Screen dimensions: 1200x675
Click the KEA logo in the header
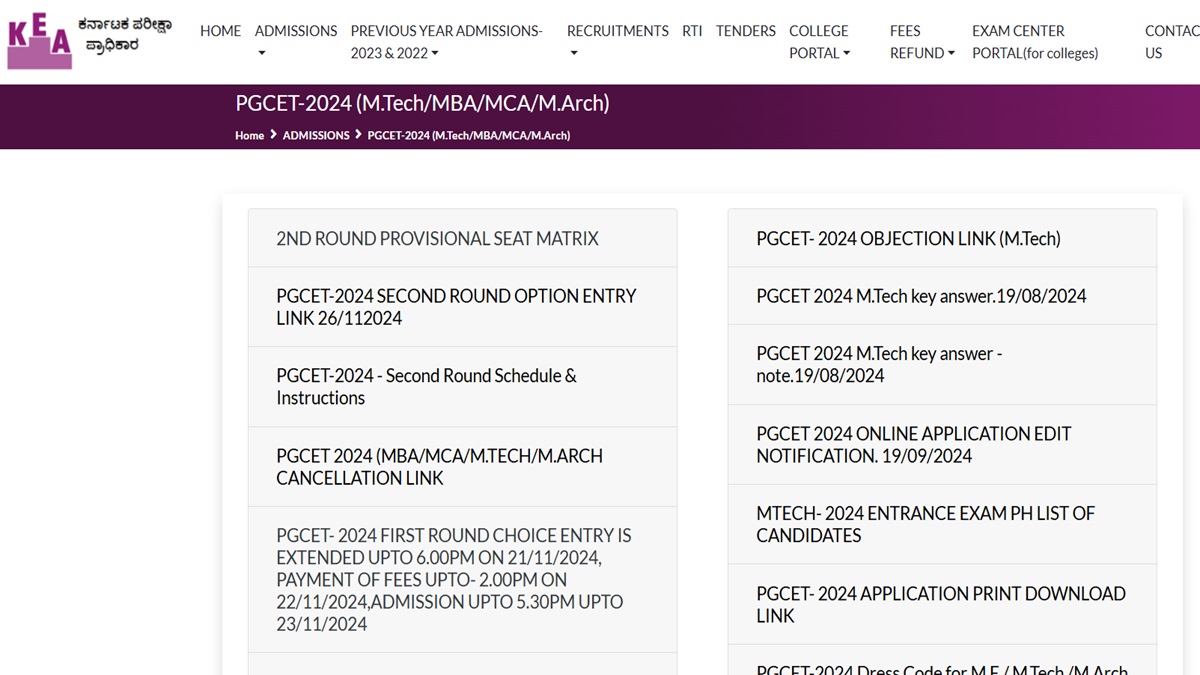(40, 42)
